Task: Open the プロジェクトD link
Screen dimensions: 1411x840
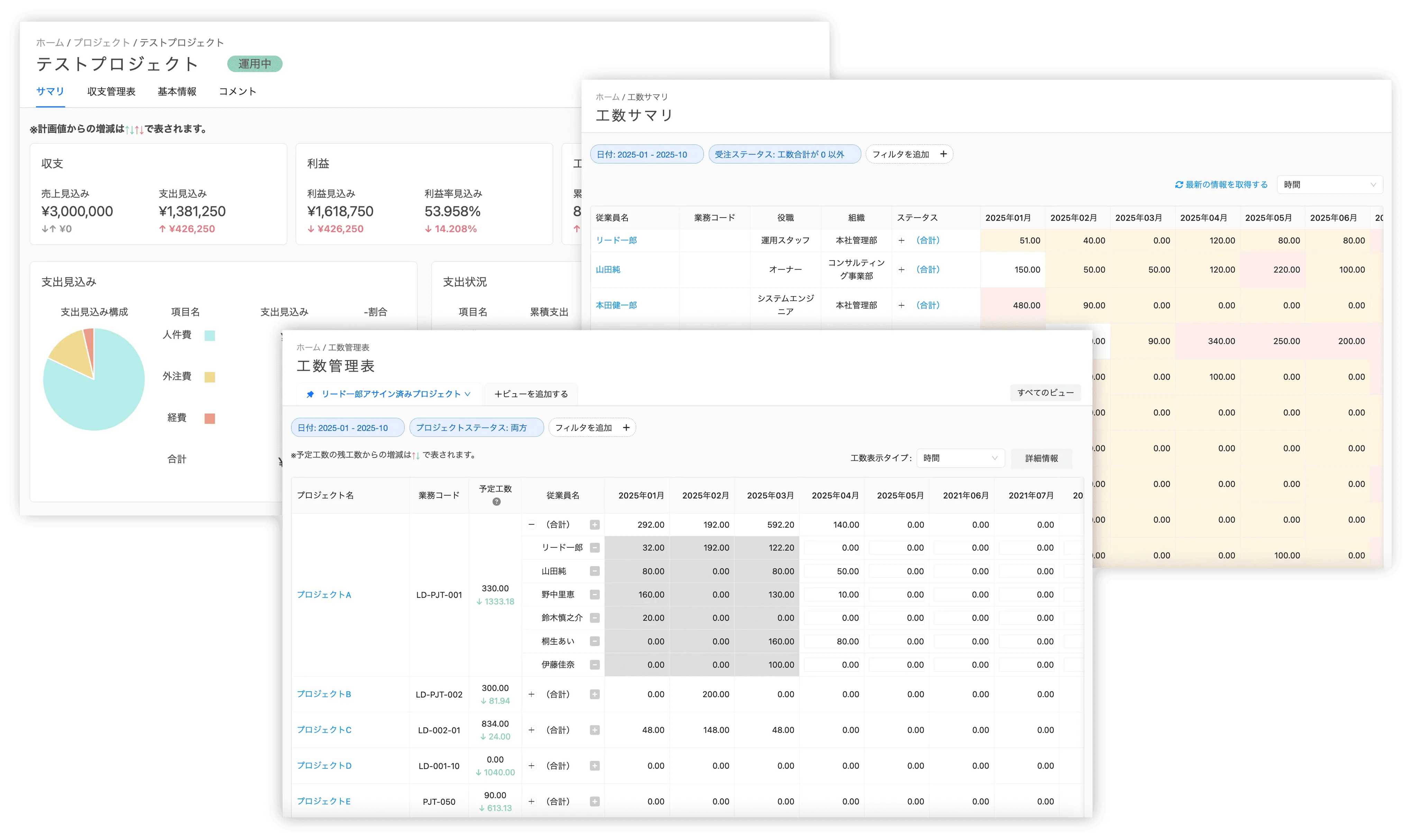Action: [x=324, y=765]
